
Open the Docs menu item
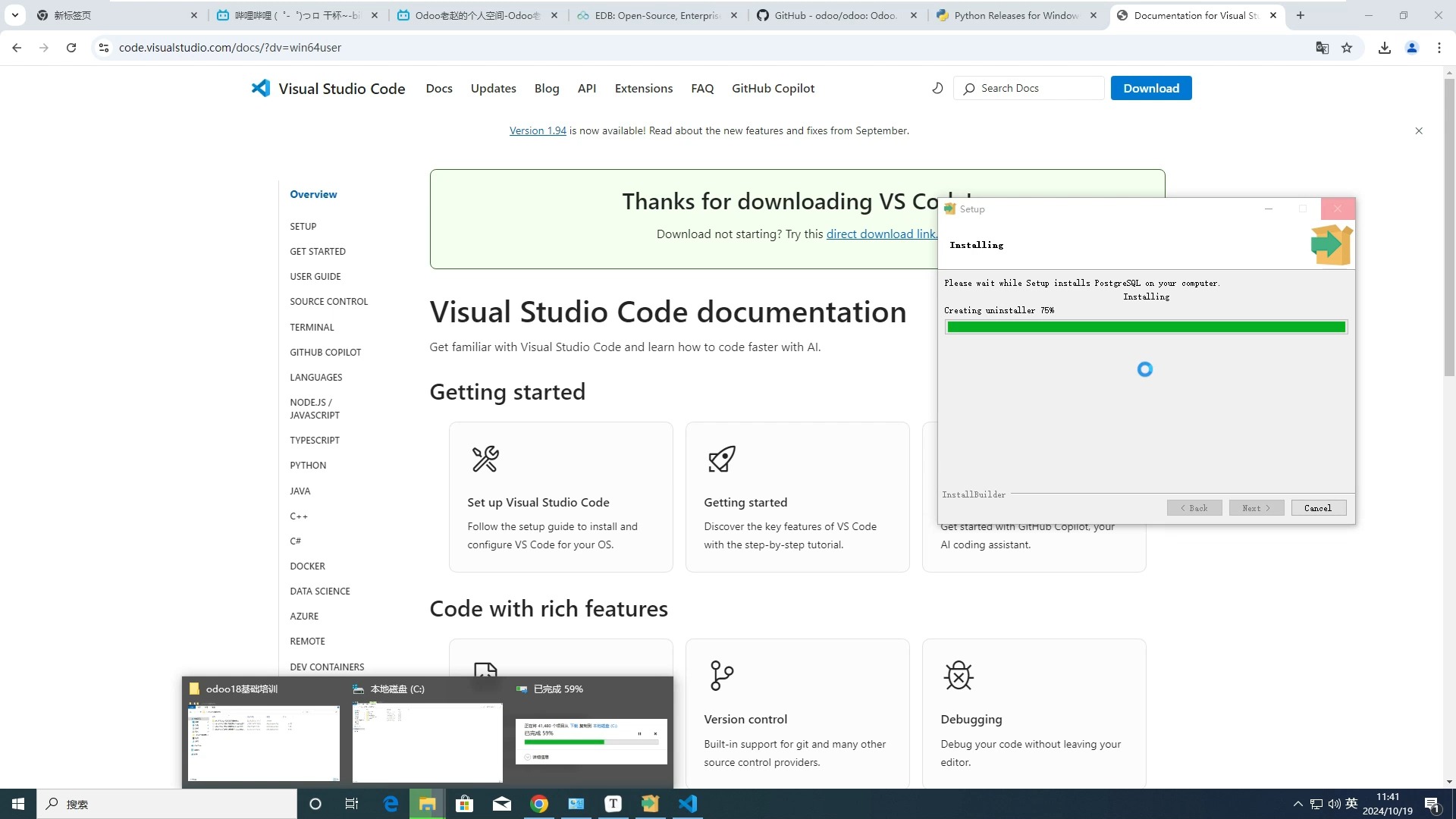coord(439,89)
